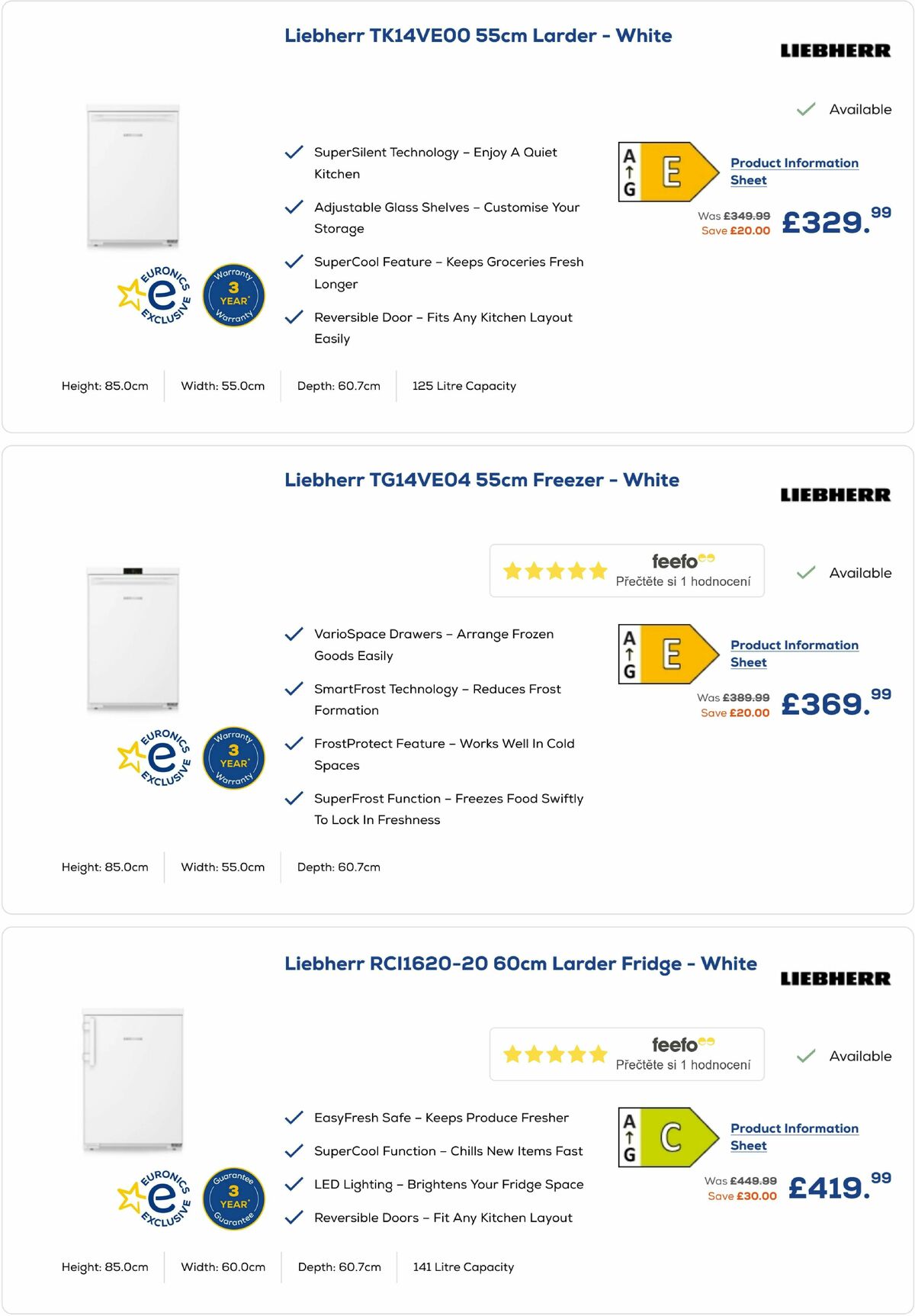Select the Liebherr logo beside the RCI1620-20 fridge
This screenshot has height=1316, width=915.
[x=836, y=977]
